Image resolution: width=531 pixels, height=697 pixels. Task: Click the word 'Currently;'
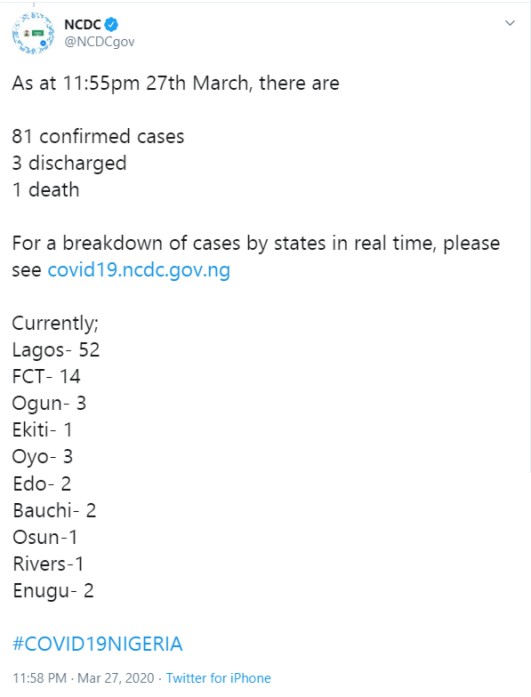(55, 323)
